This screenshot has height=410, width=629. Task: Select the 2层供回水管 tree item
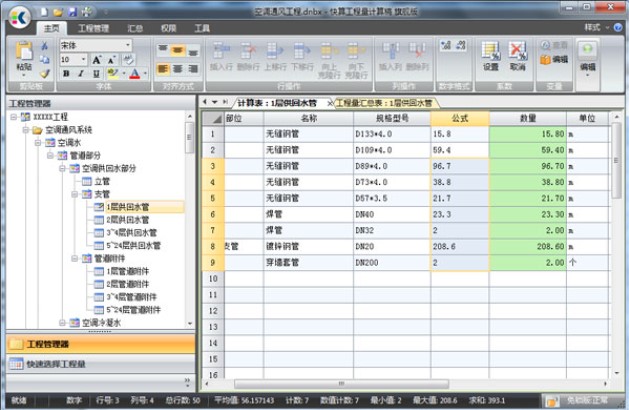click(x=127, y=220)
